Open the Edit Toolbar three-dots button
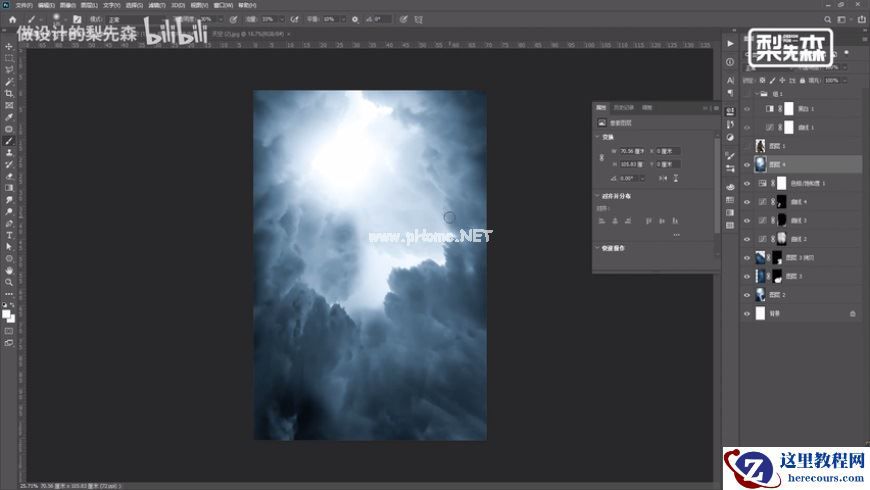Screen dimensions: 870x490 coord(9,294)
